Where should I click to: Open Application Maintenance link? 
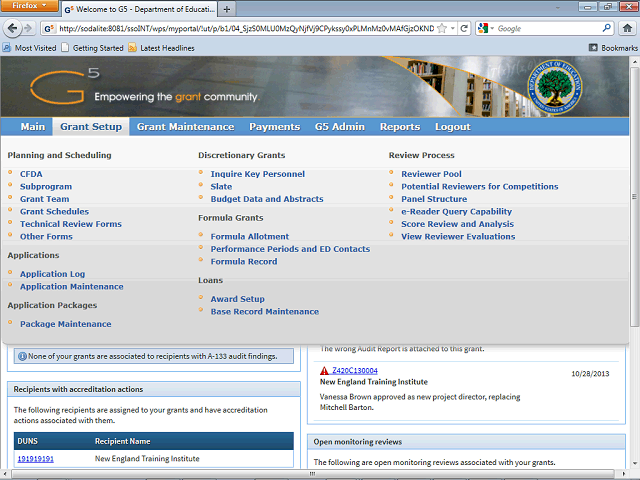pyautogui.click(x=71, y=287)
